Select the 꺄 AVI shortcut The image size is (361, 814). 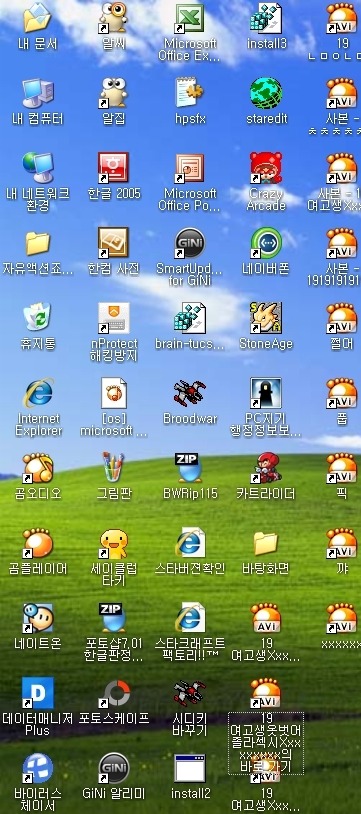[341, 542]
